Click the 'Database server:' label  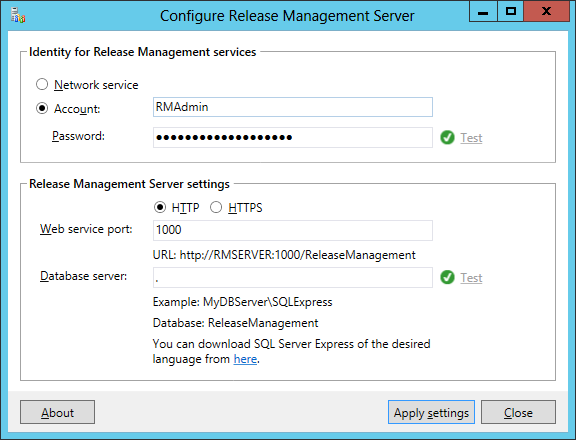click(83, 276)
